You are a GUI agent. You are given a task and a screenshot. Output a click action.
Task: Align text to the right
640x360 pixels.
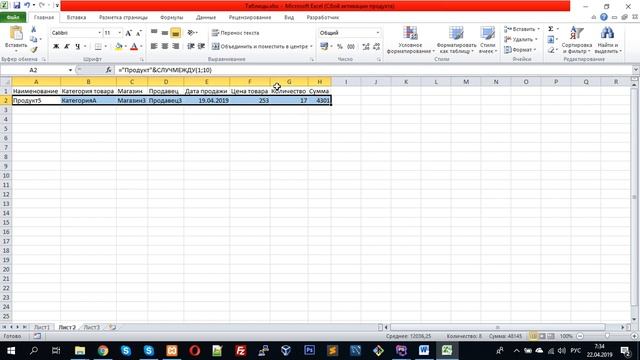(176, 47)
